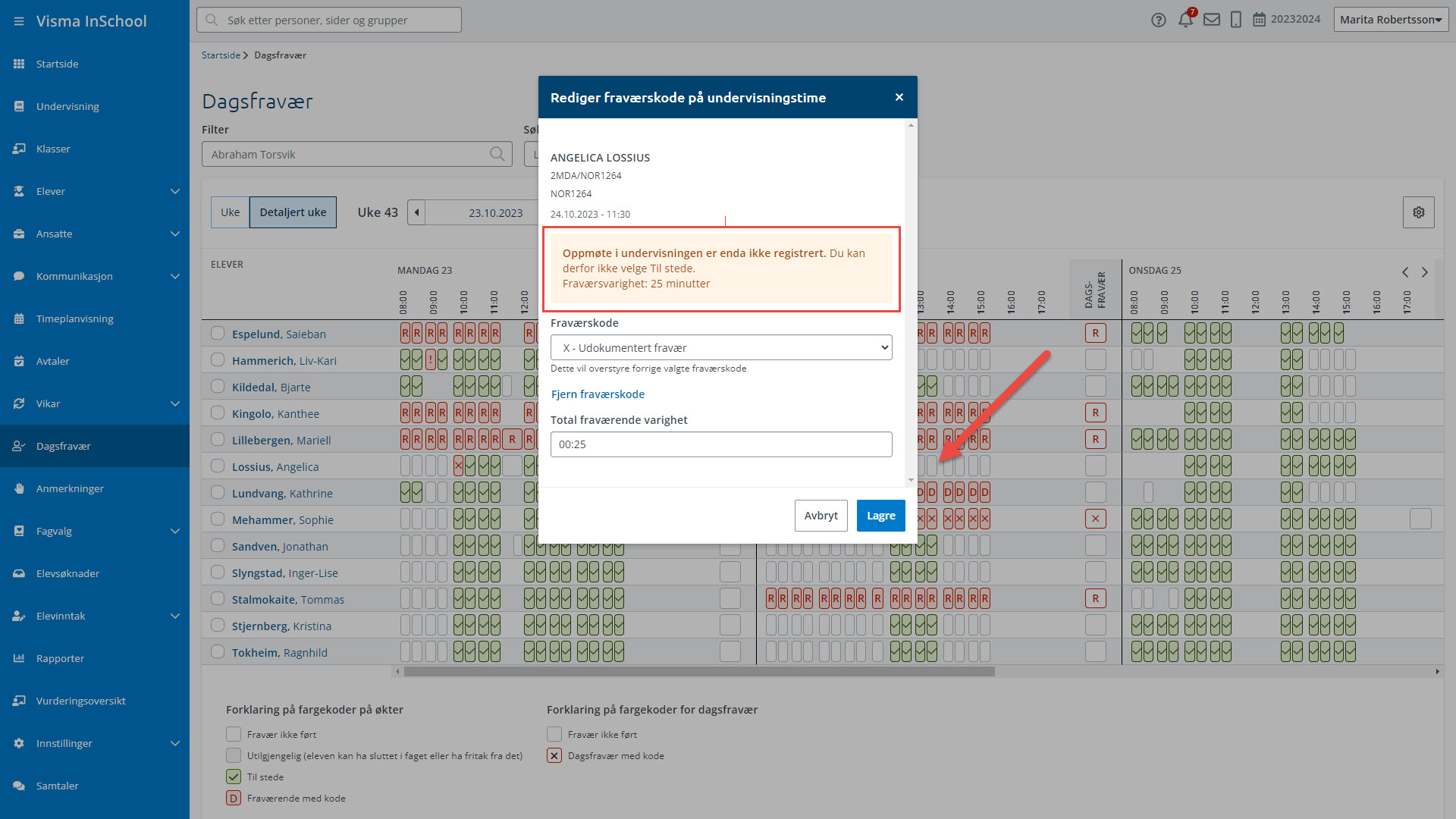Click the mobile phone icon
This screenshot has width=1456, height=819.
1235,20
